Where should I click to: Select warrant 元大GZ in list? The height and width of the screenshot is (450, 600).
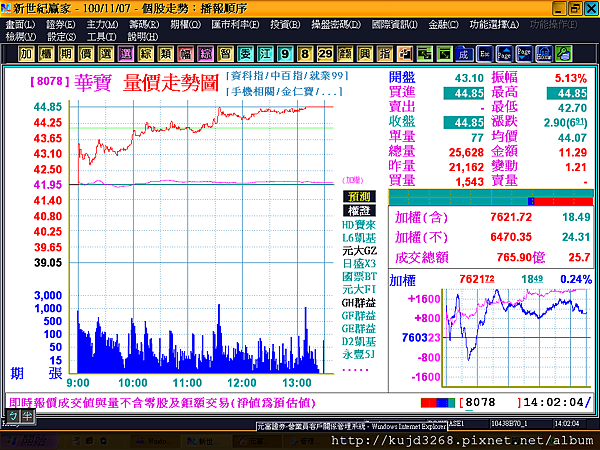tap(359, 251)
